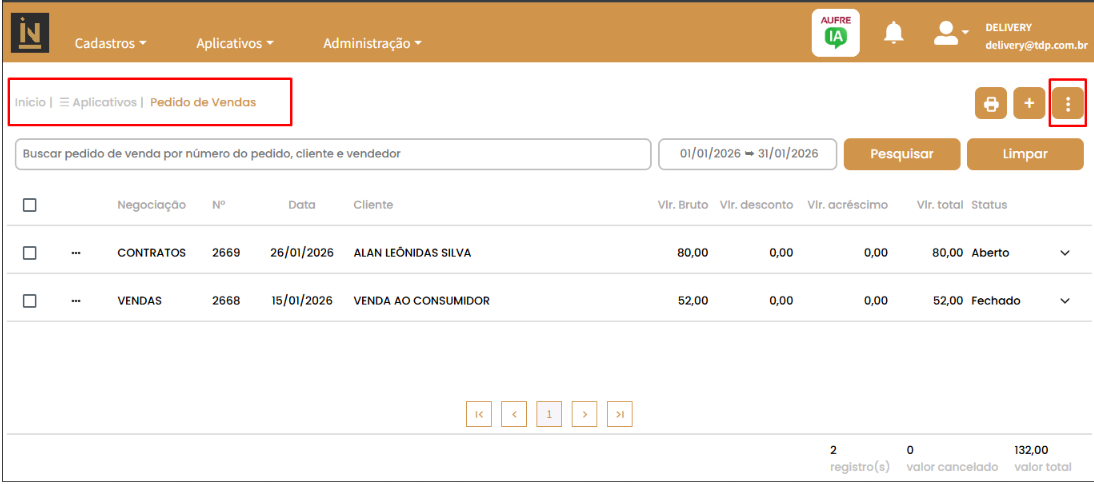Print the sales order list

pos(991,104)
